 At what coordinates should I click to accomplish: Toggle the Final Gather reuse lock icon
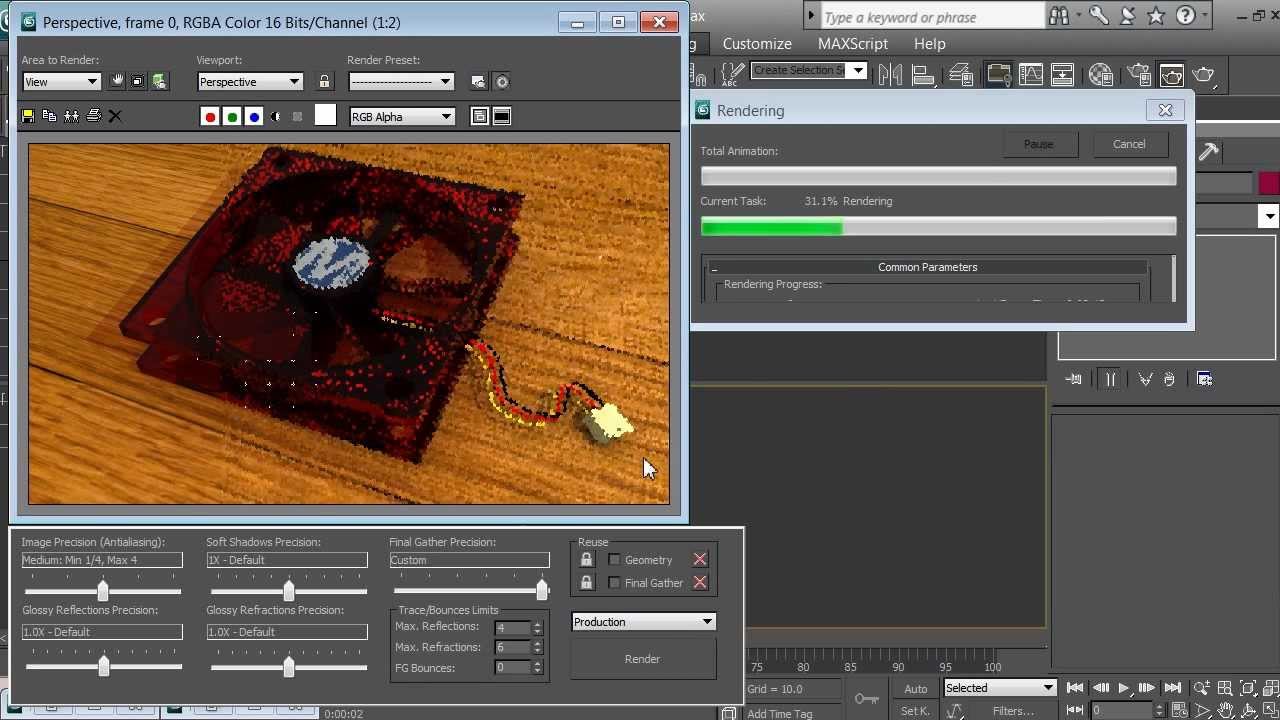coord(587,583)
